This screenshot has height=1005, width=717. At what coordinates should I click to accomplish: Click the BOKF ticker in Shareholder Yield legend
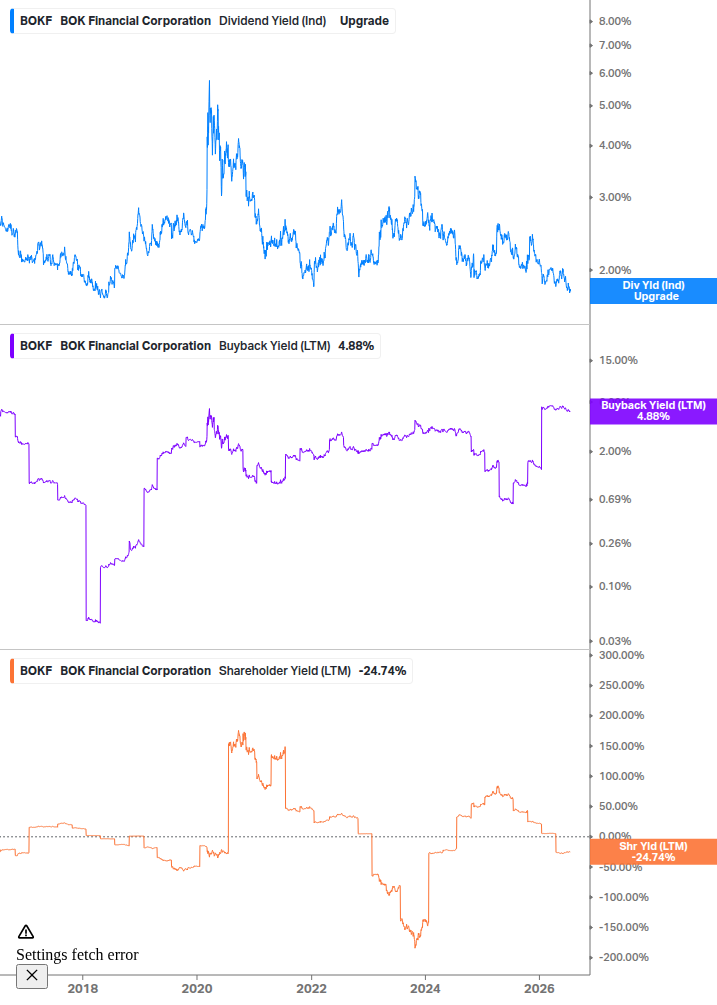(36, 670)
